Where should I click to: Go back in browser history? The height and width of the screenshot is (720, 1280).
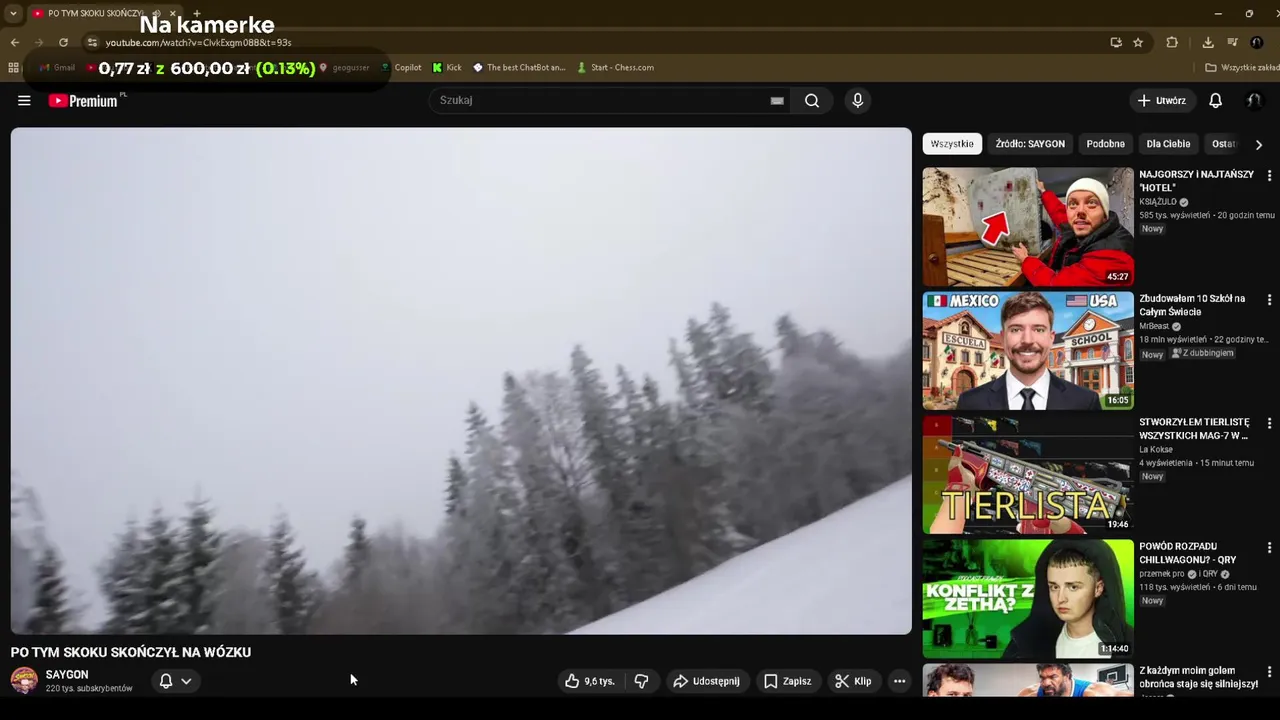14,42
